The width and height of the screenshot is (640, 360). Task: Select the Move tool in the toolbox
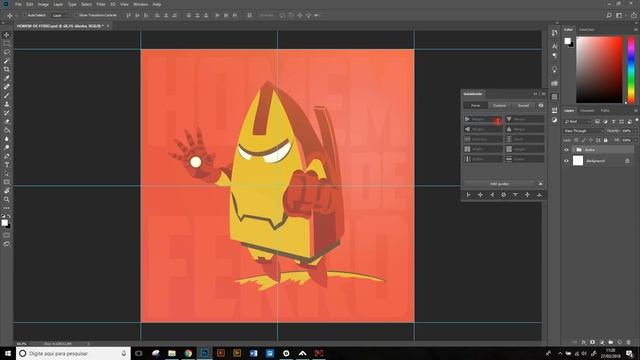click(7, 35)
